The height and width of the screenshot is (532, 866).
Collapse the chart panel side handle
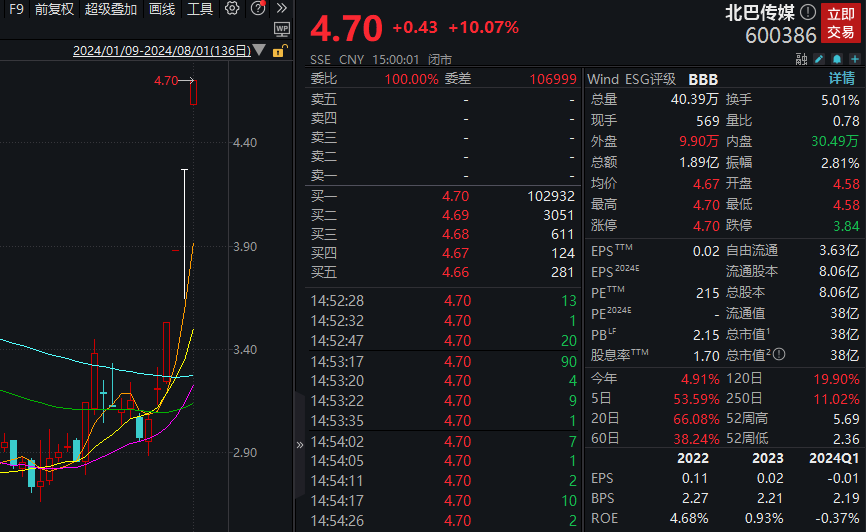point(299,444)
